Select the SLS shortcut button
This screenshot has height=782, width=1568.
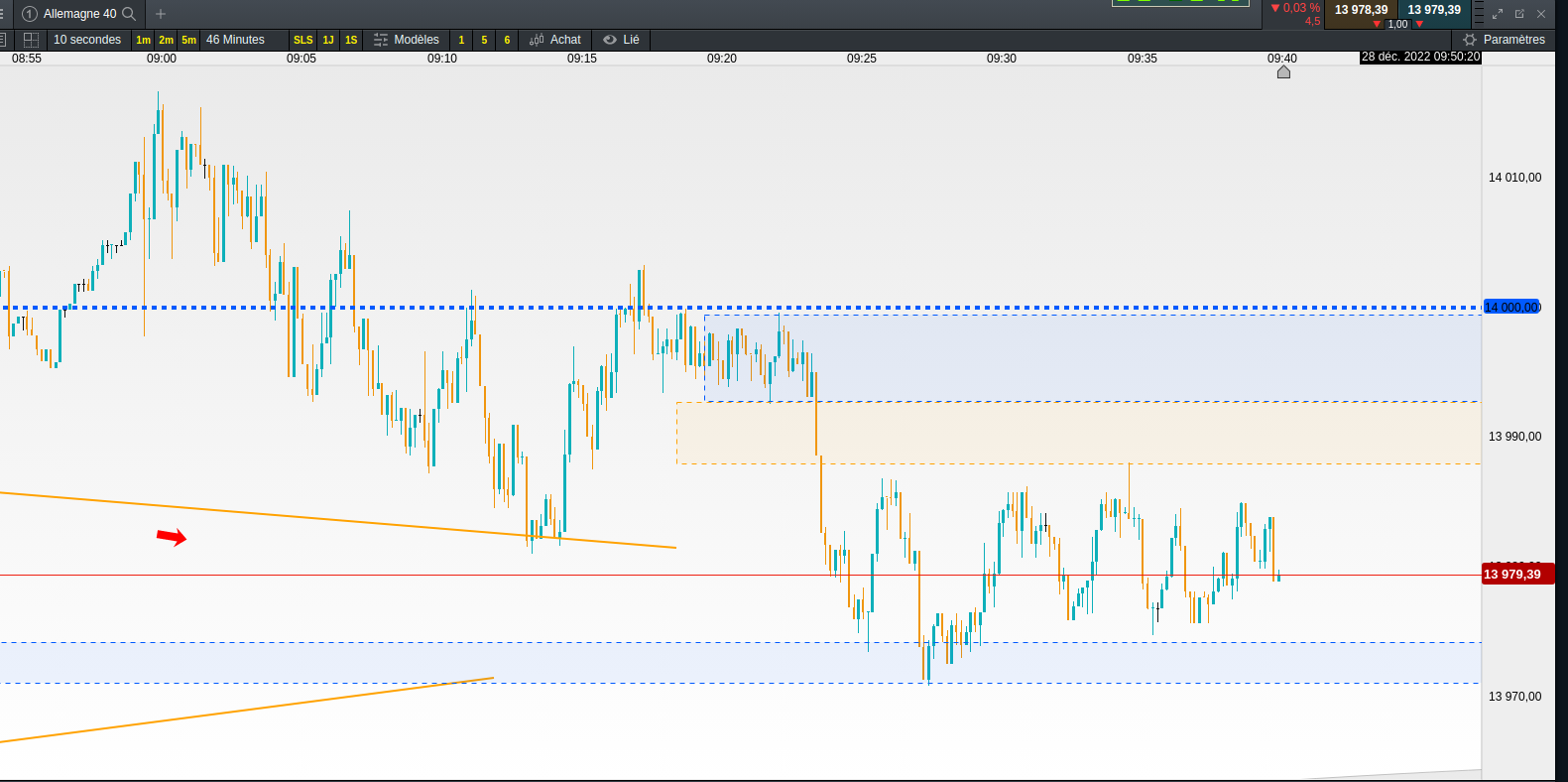[303, 40]
